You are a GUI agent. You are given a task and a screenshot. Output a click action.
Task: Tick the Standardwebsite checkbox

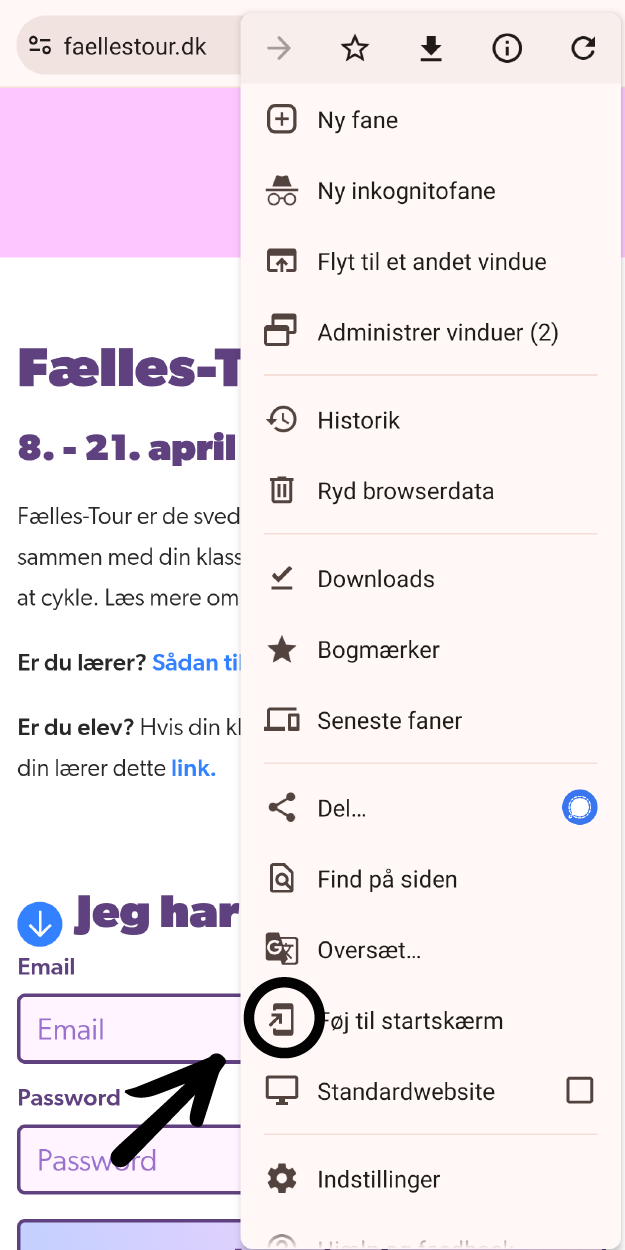coord(580,1090)
